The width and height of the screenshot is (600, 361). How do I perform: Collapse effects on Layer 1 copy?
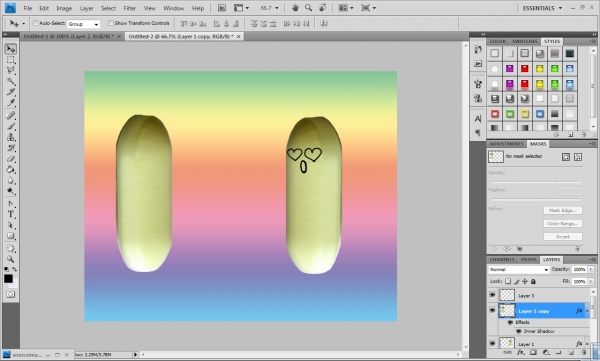[587, 311]
